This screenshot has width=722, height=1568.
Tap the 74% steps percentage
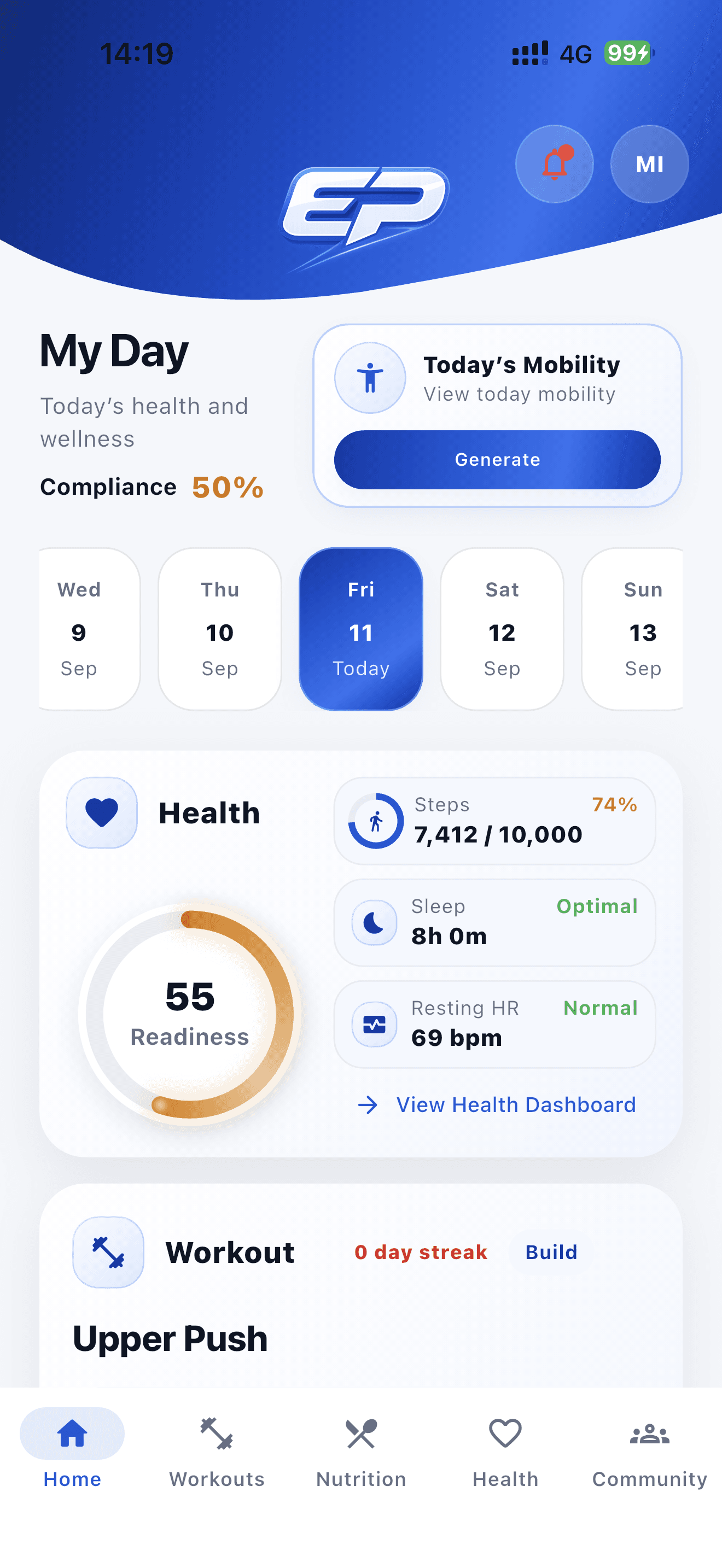[x=614, y=804]
